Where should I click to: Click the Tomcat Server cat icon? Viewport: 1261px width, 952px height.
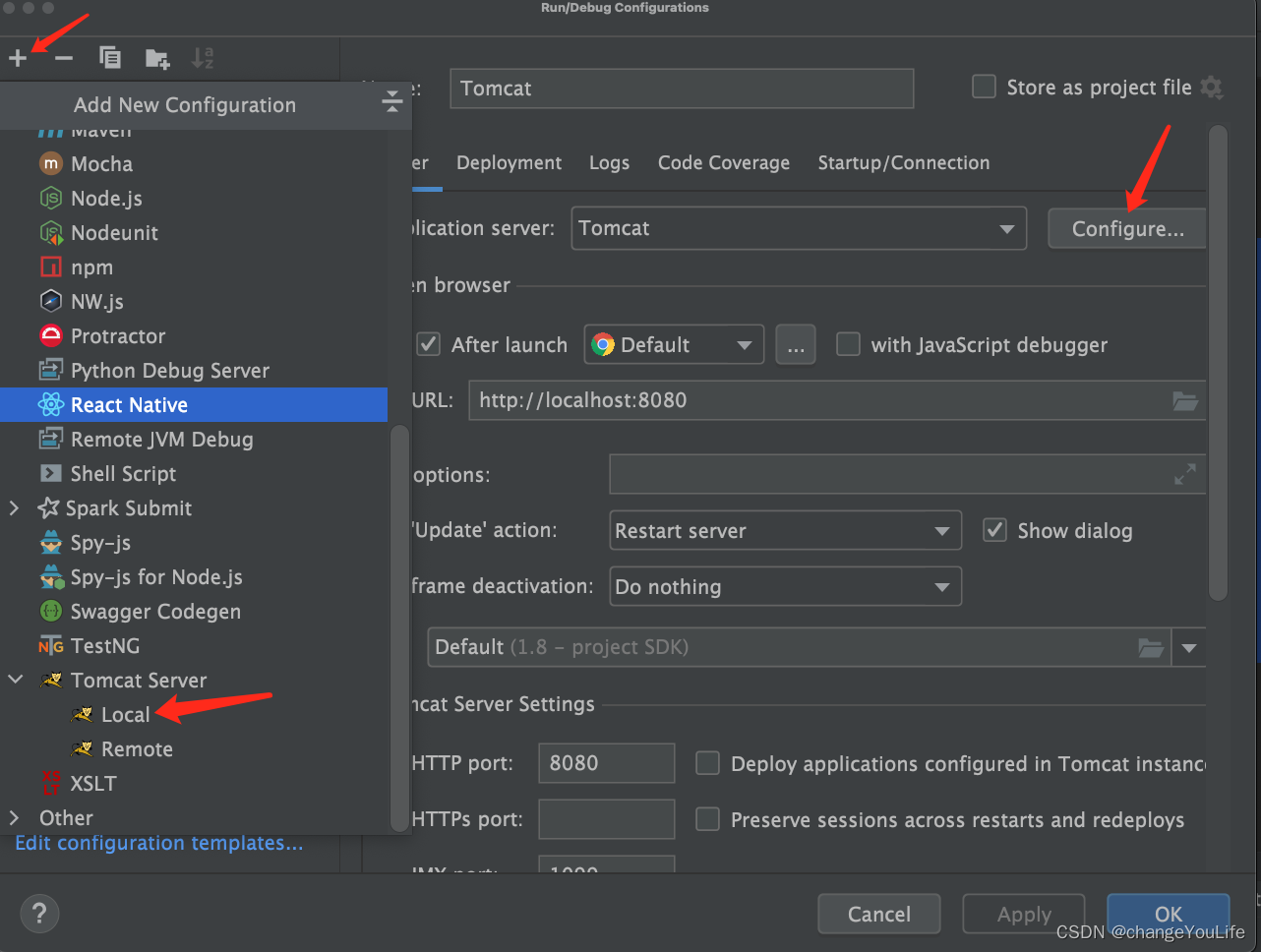tap(51, 680)
